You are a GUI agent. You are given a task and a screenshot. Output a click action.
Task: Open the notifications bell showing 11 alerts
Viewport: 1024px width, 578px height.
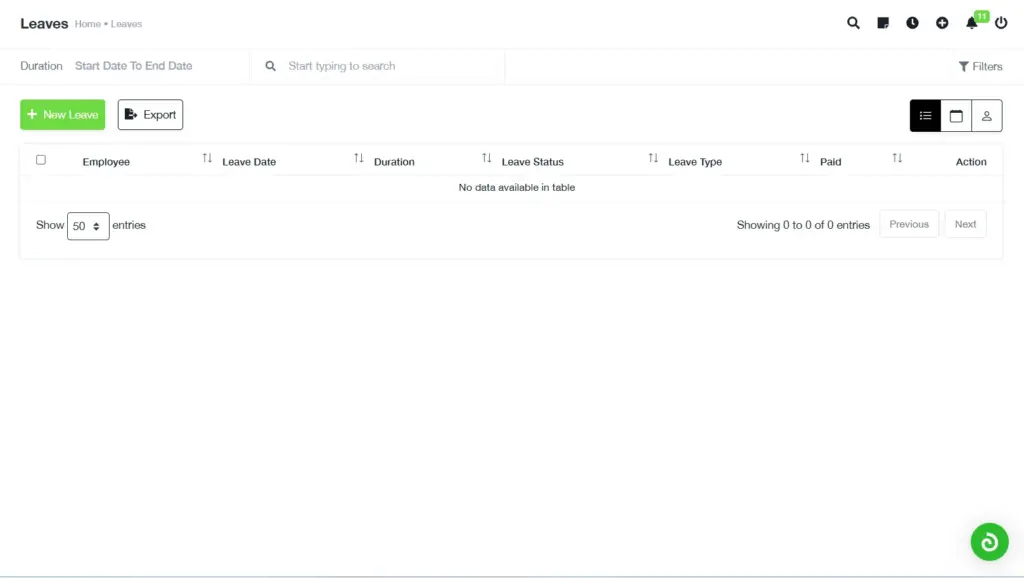pyautogui.click(x=971, y=23)
